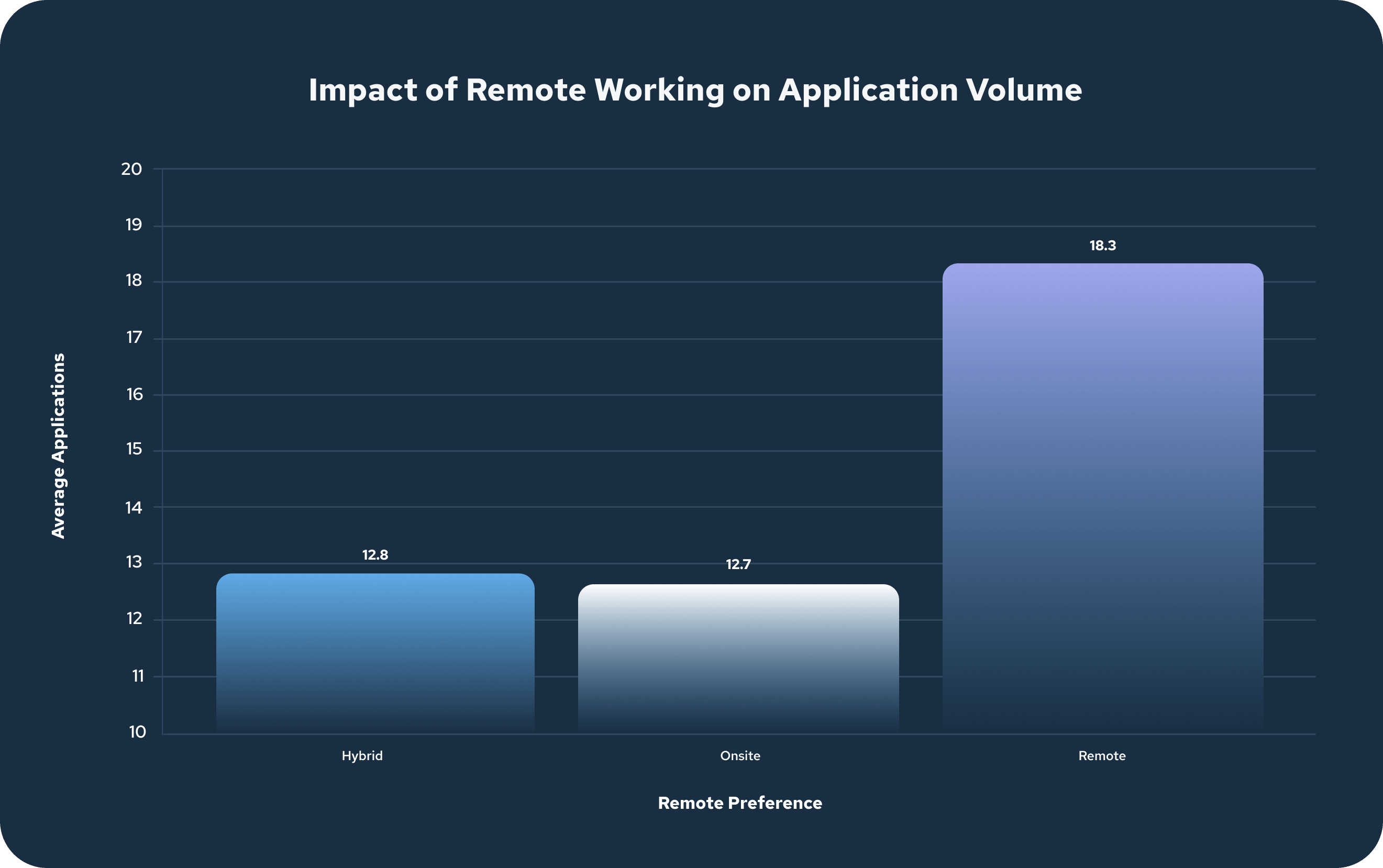Click the Remote Preference axis title
Viewport: 1383px width, 868px height.
[740, 803]
